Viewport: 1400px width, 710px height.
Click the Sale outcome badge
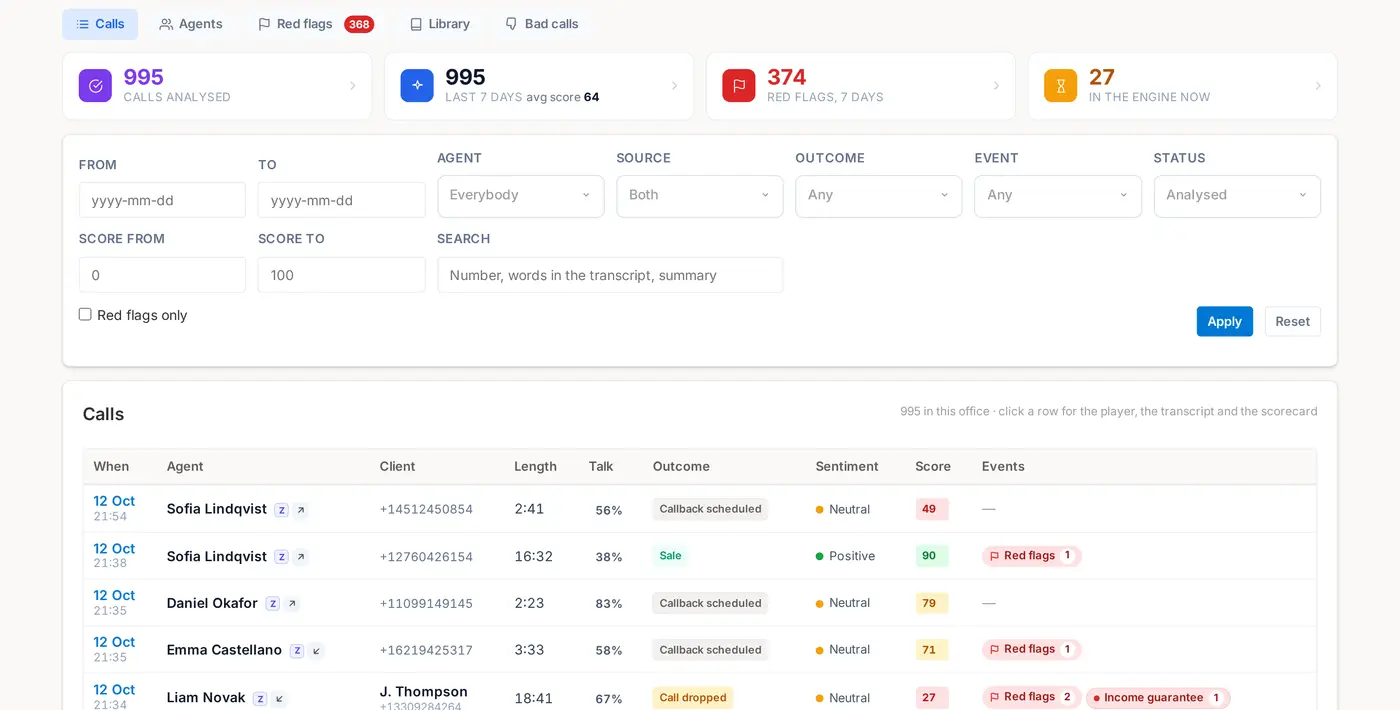[x=671, y=556]
